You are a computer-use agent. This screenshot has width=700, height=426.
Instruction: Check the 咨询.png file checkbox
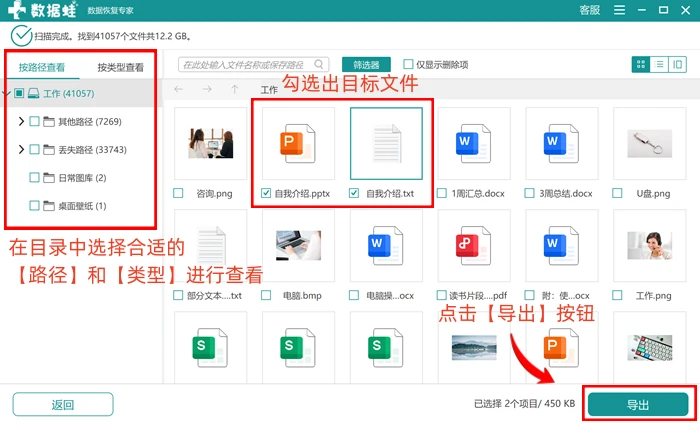click(x=178, y=193)
